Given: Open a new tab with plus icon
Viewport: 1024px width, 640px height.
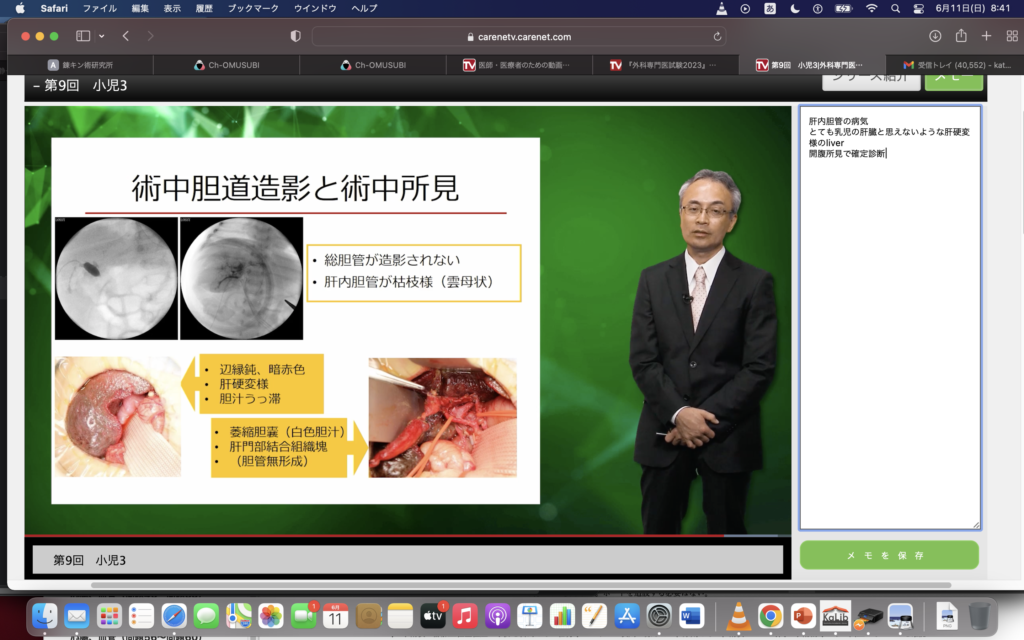Looking at the screenshot, I should 986,36.
